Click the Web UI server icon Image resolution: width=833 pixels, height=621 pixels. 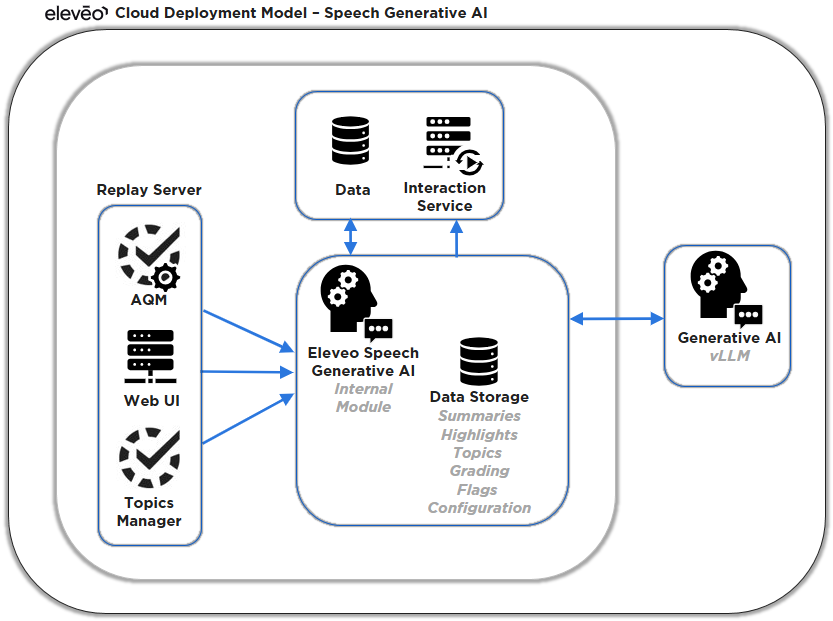coord(150,357)
